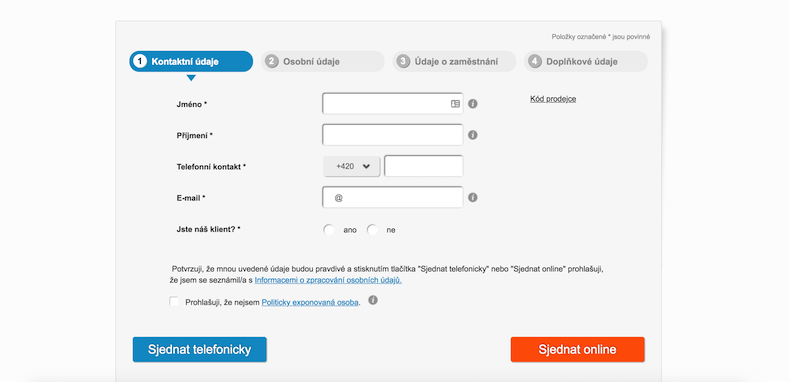Click into the Příjmení text field
Screen dimensions: 790x382
(x=392, y=135)
